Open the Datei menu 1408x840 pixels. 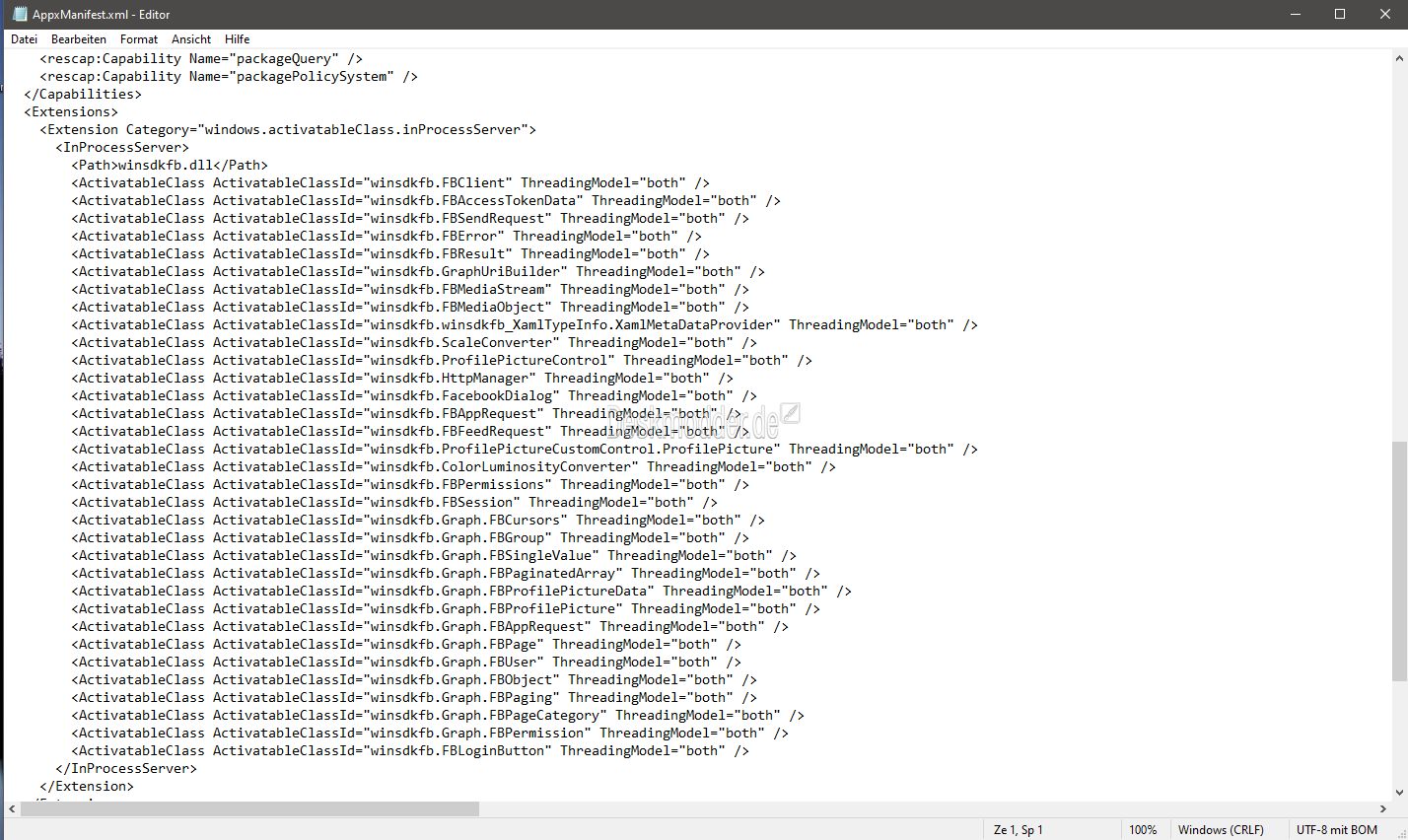[24, 39]
